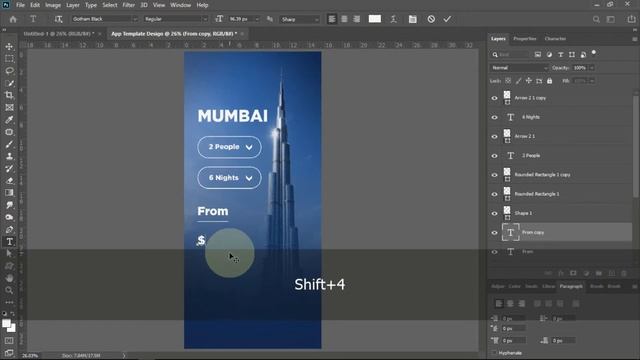This screenshot has width=640, height=360.
Task: Select the Gradient tool
Action: (9, 193)
